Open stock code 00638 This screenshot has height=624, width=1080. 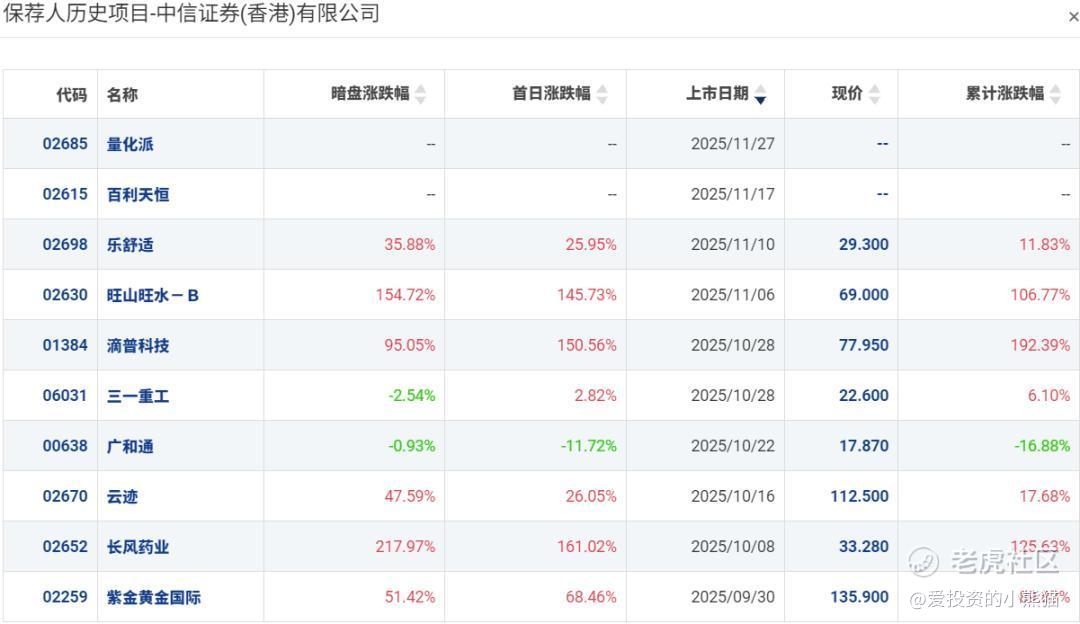65,446
